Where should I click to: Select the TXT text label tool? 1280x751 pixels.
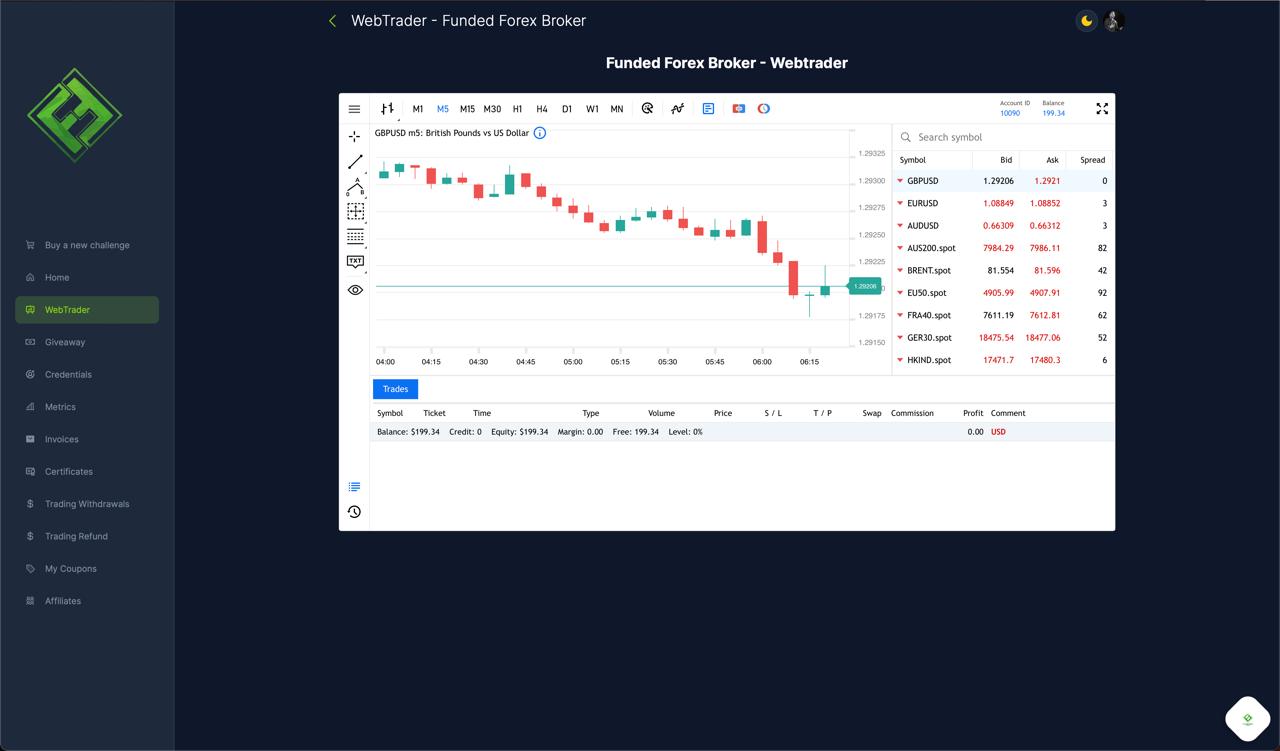[355, 261]
